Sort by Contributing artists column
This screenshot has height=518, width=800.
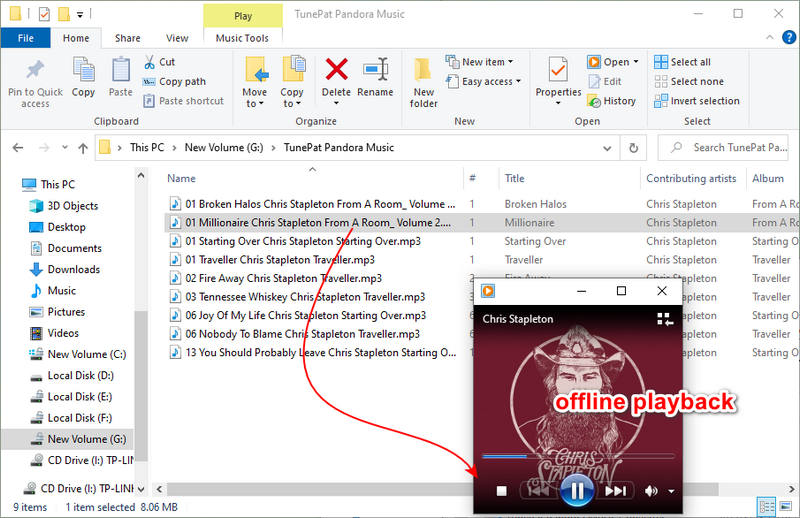pos(692,179)
